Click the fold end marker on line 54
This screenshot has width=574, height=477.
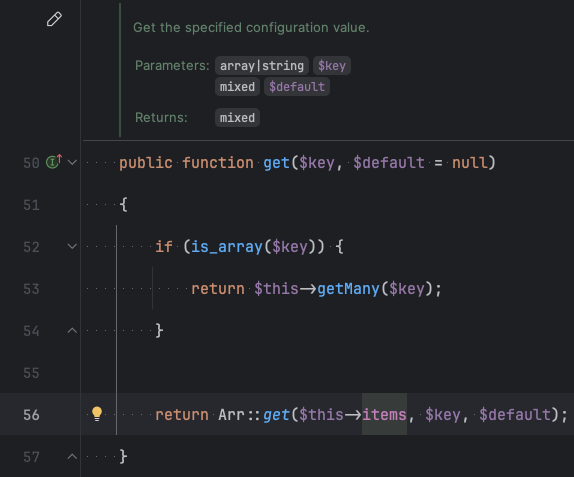[x=72, y=331]
